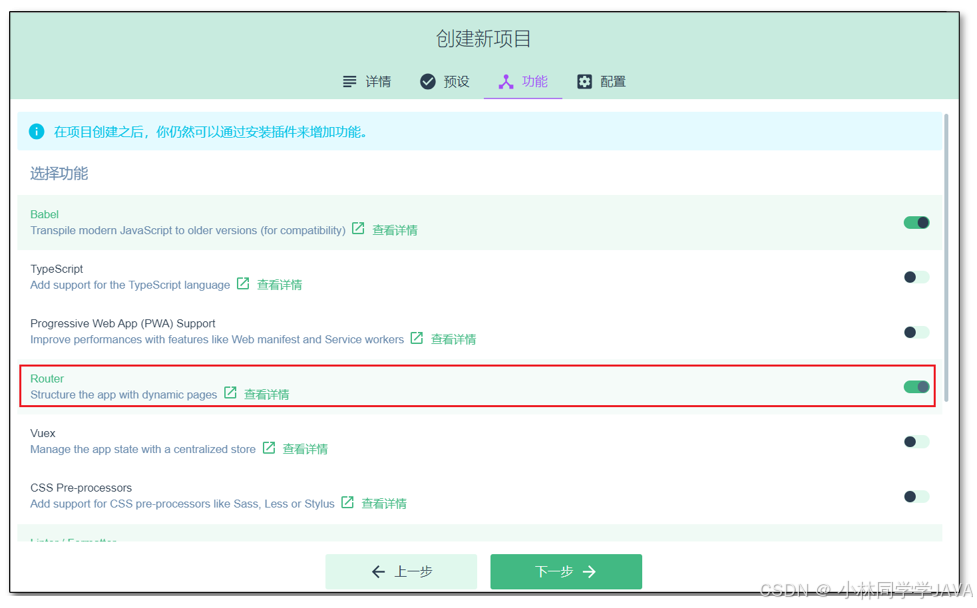Click description 'Add support for the TypeScript language'
This screenshot has width=977, height=608.
click(130, 285)
